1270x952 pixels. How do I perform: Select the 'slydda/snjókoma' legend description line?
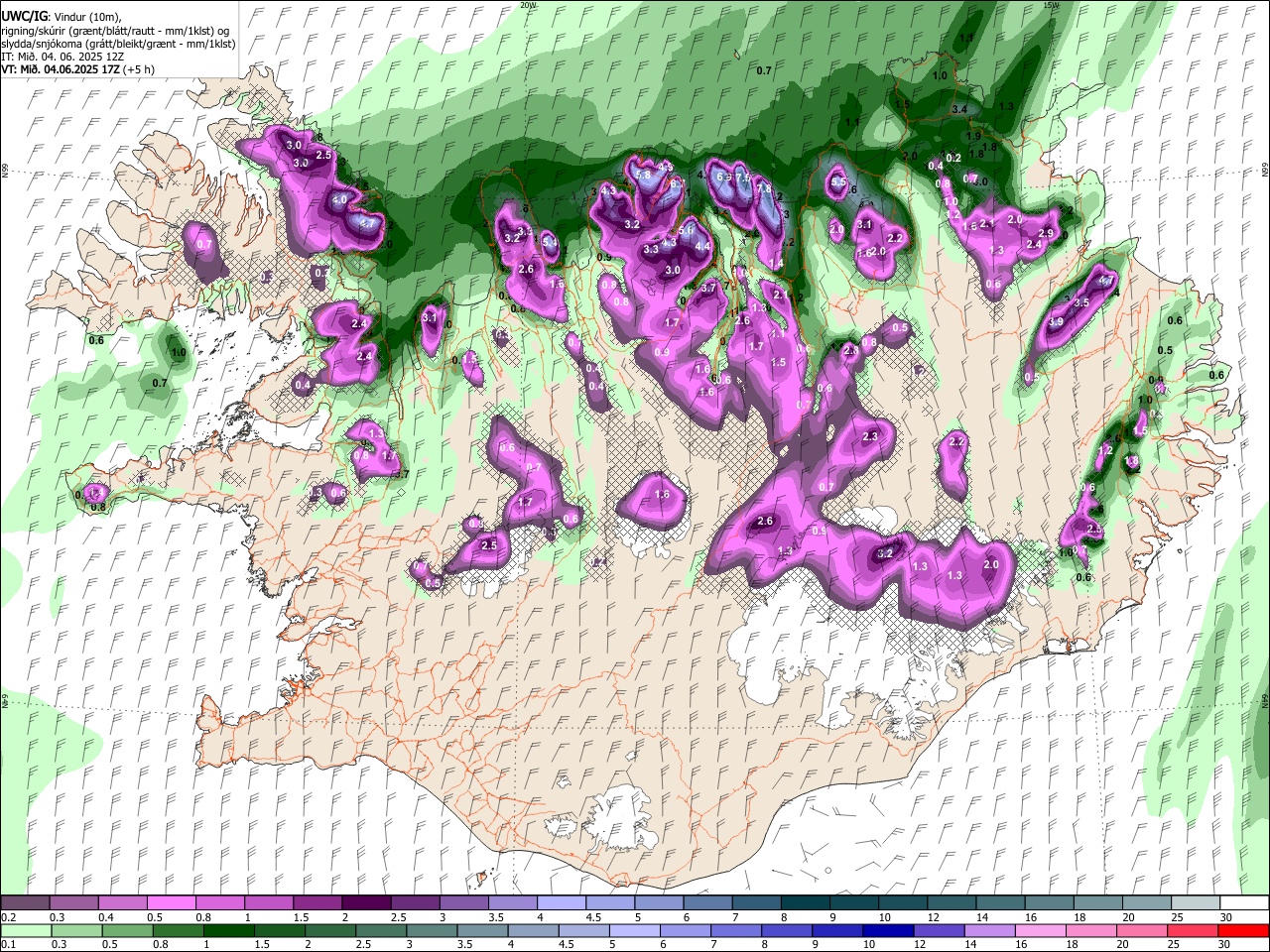117,44
